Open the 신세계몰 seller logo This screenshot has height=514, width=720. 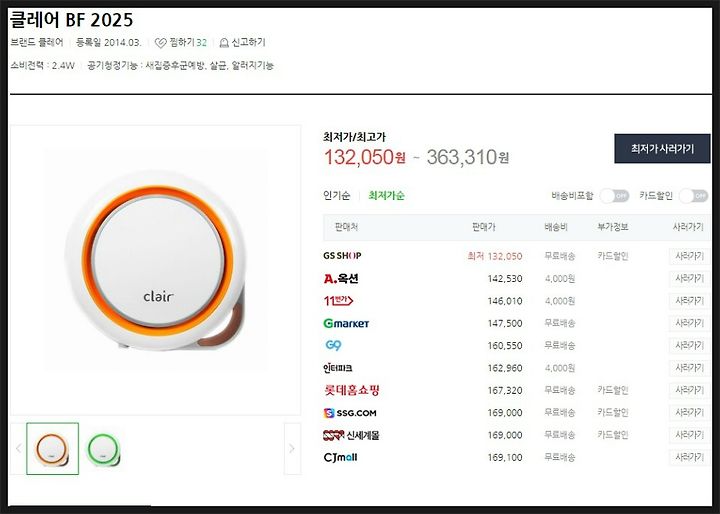351,435
